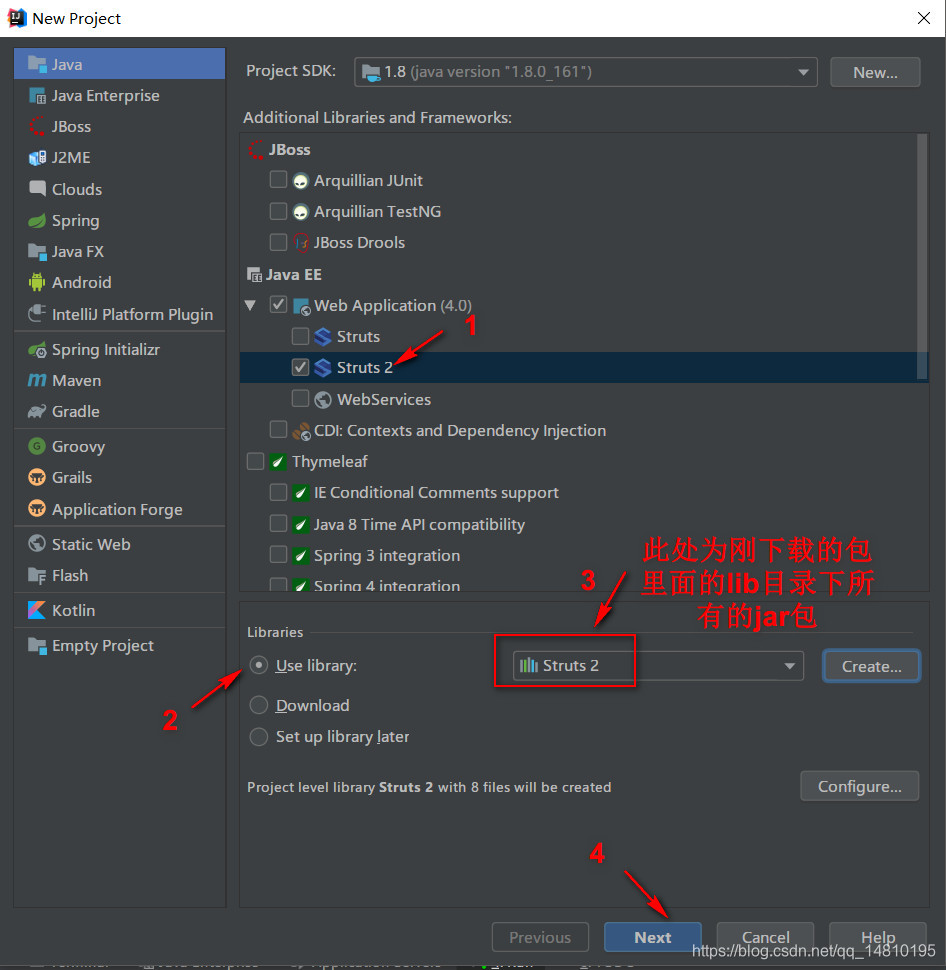946x970 pixels.
Task: Click the frameworks list vertical scrollbar
Action: (x=922, y=256)
